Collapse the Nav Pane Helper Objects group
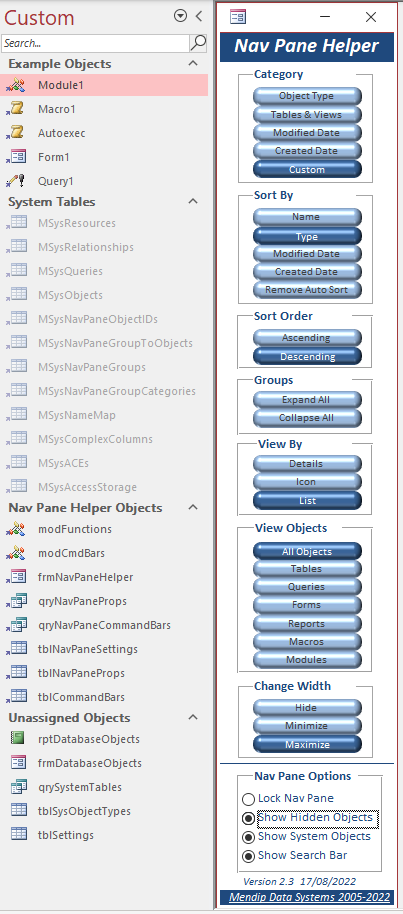The width and height of the screenshot is (403, 914). click(193, 507)
